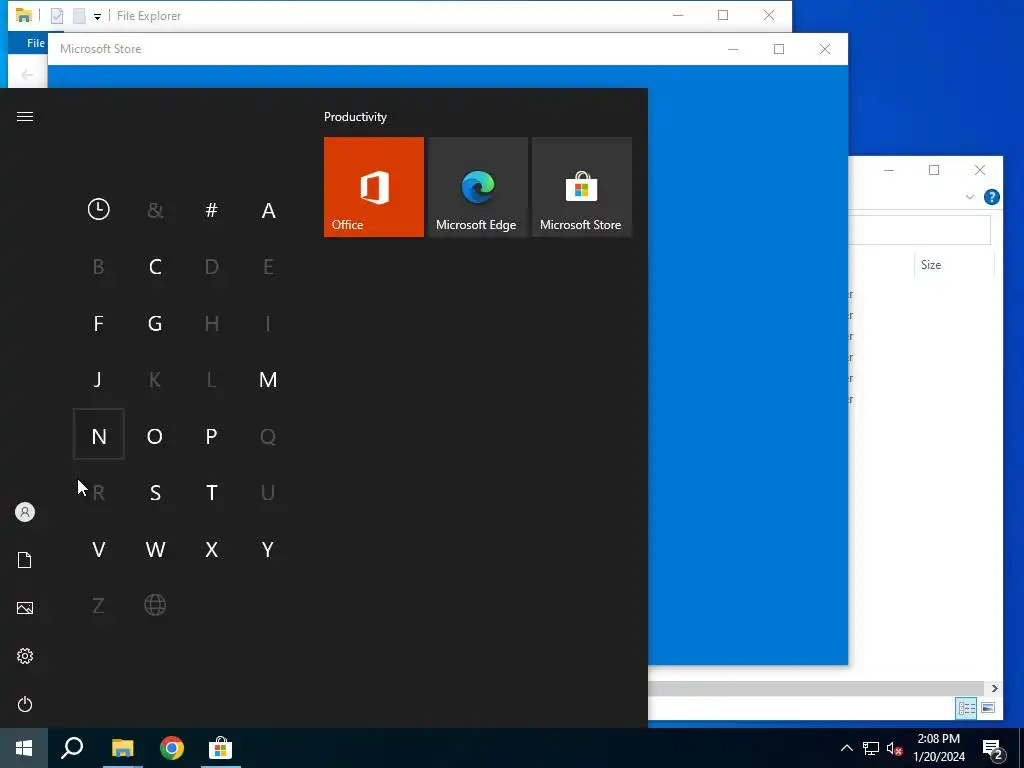Jump to apps starting with T
The height and width of the screenshot is (768, 1024).
[211, 492]
